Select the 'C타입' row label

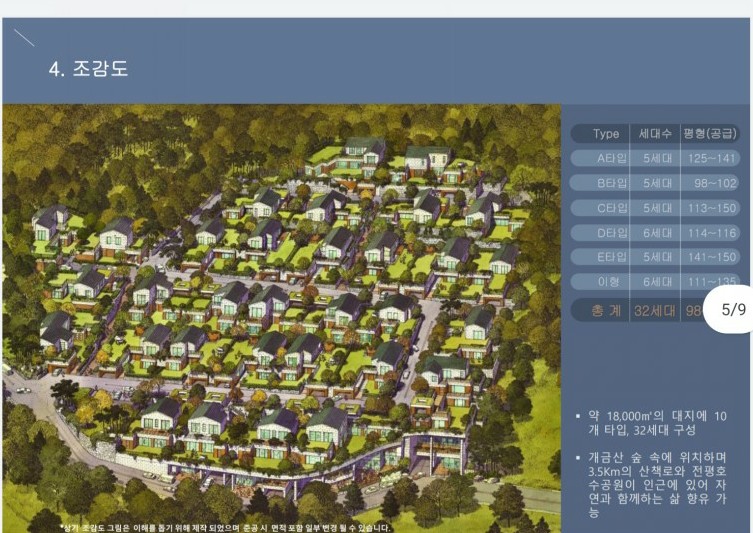tap(612, 208)
